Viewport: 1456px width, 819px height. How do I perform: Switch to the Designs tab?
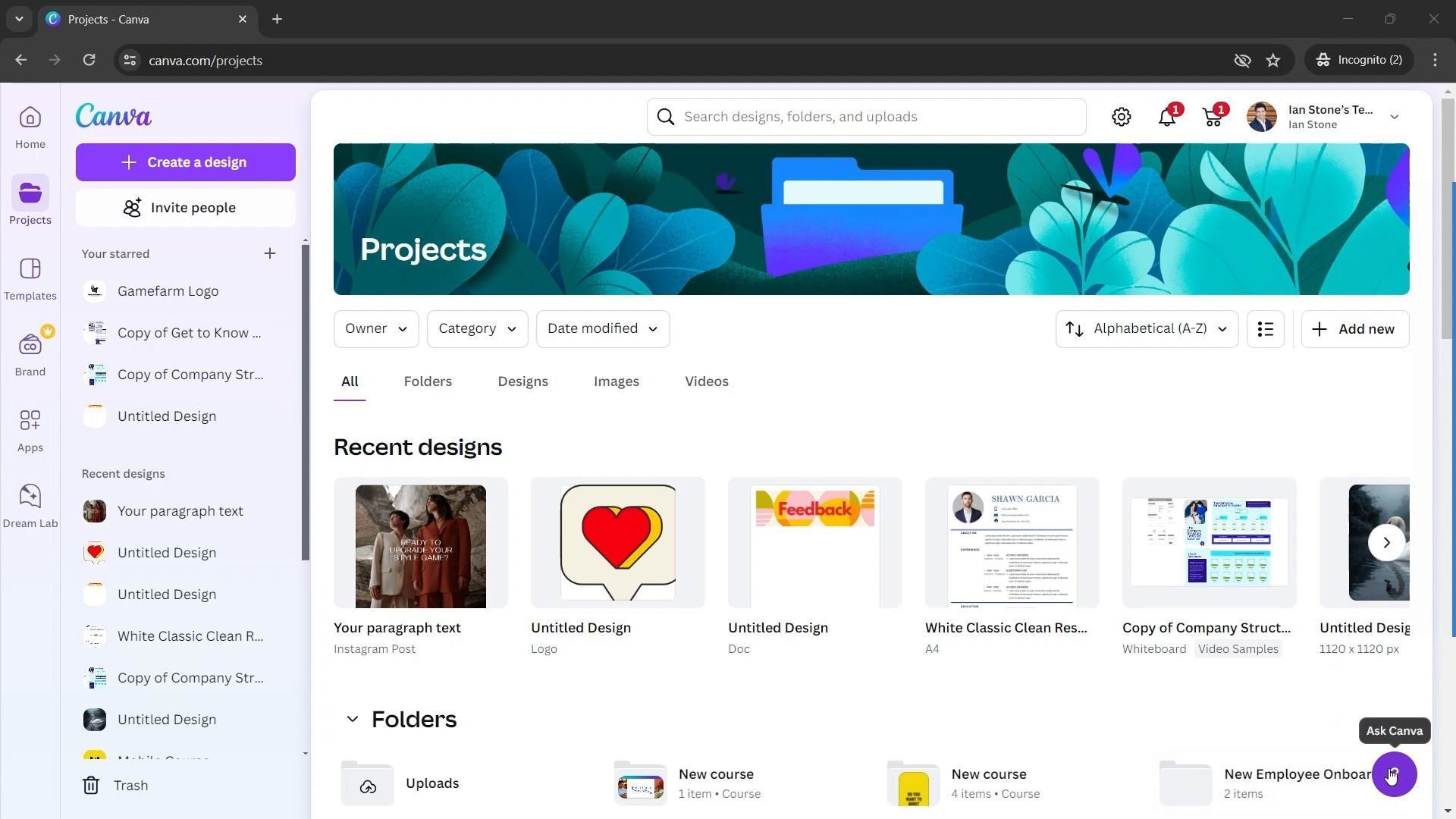coord(522,382)
